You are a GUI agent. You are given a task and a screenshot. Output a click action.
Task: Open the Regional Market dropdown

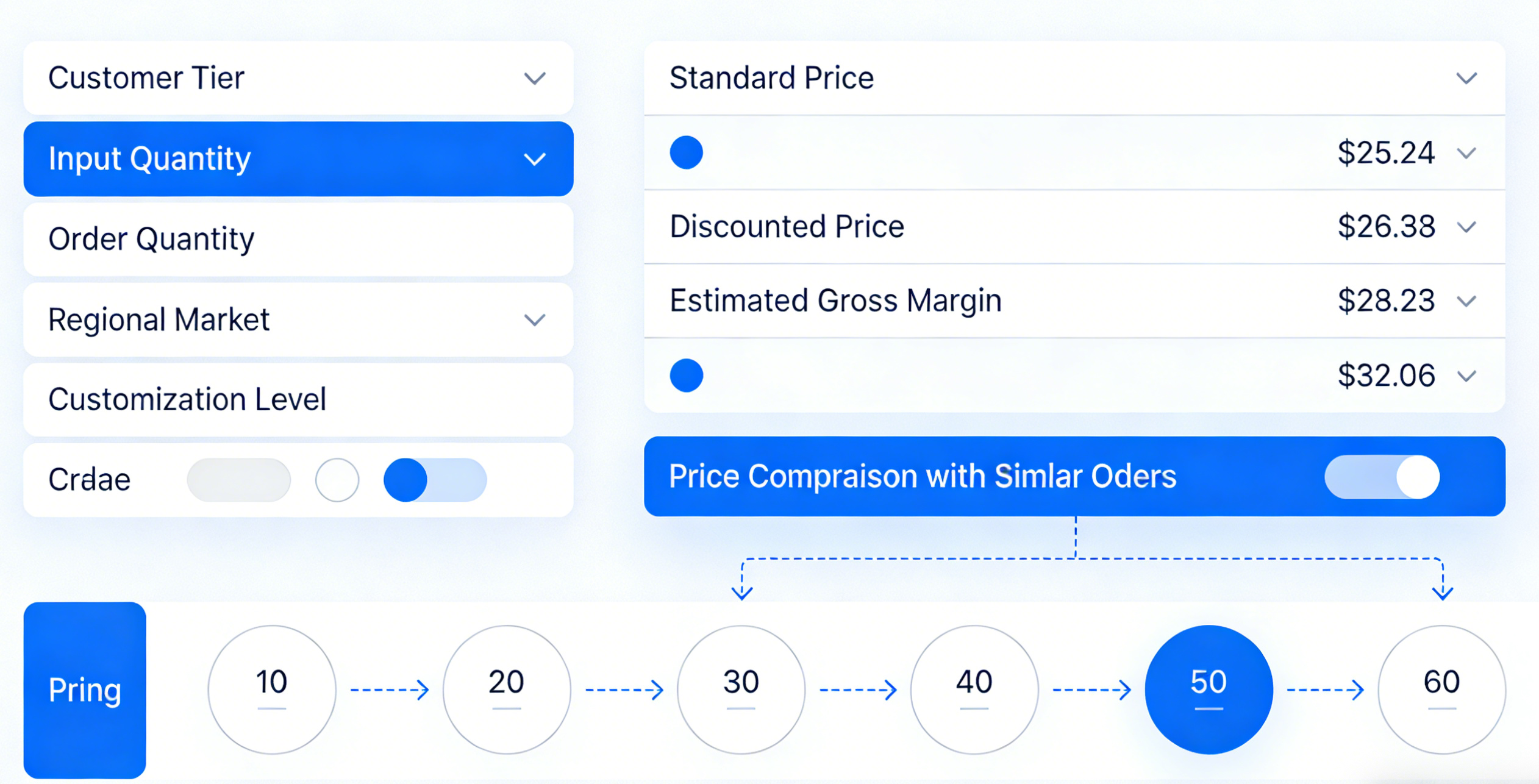[x=535, y=319]
